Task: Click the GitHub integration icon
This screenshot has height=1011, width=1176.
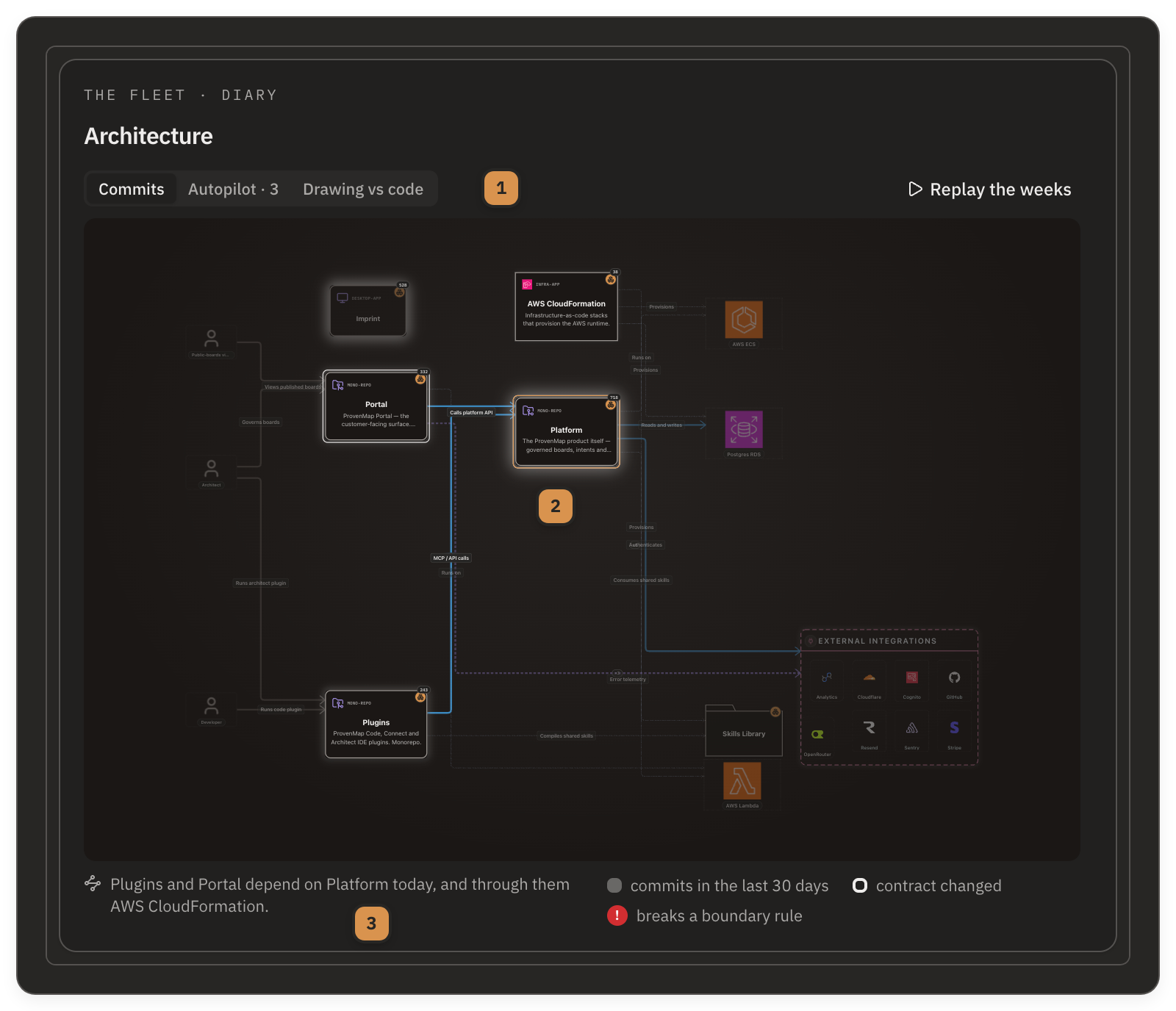Action: [x=954, y=677]
